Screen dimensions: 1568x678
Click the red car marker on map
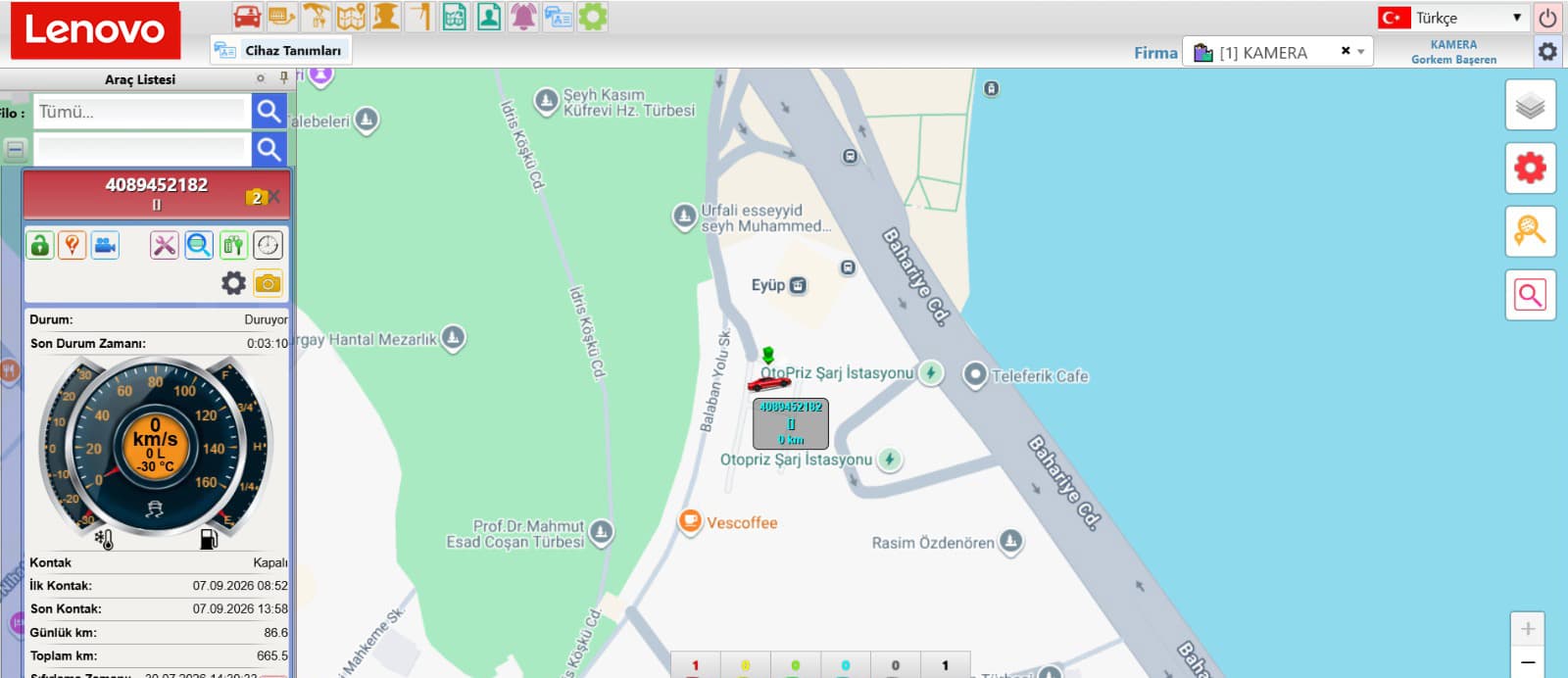(769, 382)
